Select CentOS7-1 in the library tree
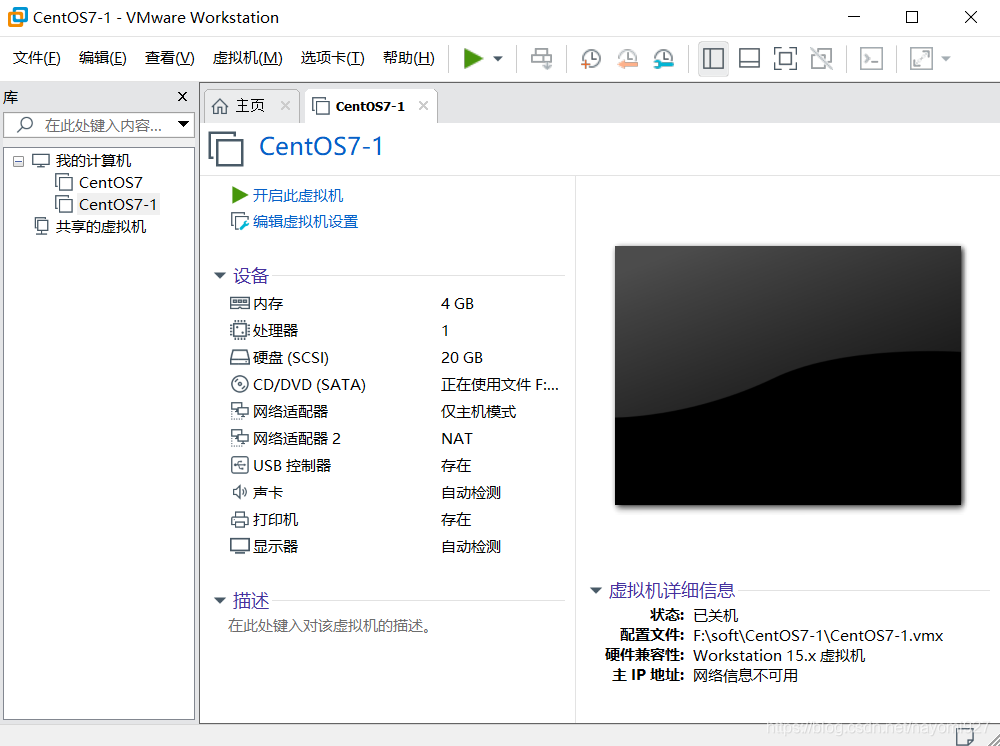The height and width of the screenshot is (746, 1000). tap(117, 205)
